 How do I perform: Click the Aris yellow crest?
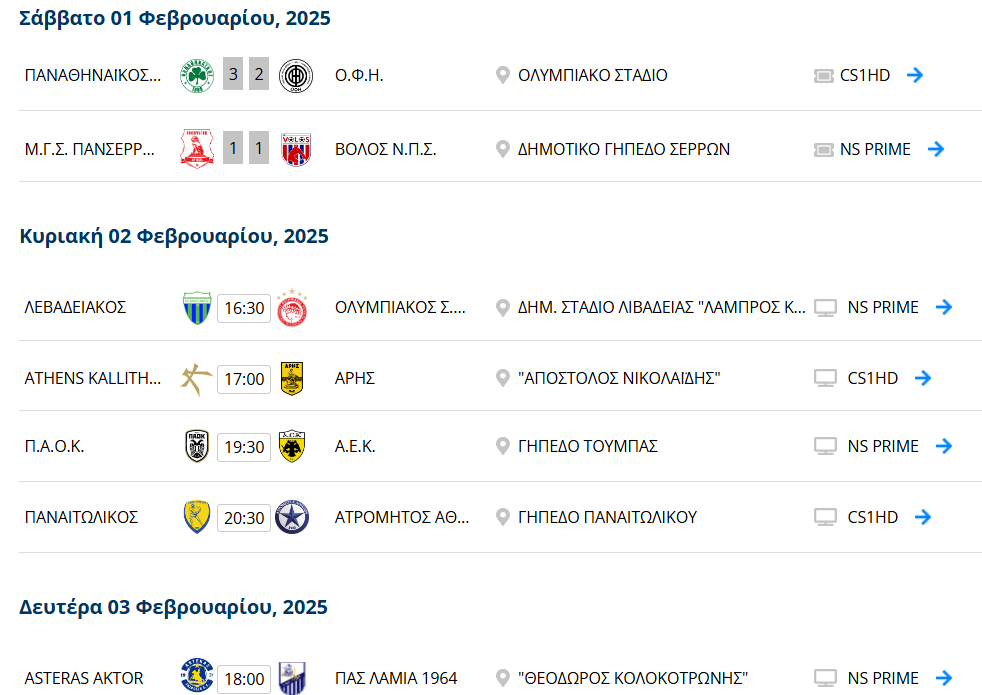[x=292, y=379]
